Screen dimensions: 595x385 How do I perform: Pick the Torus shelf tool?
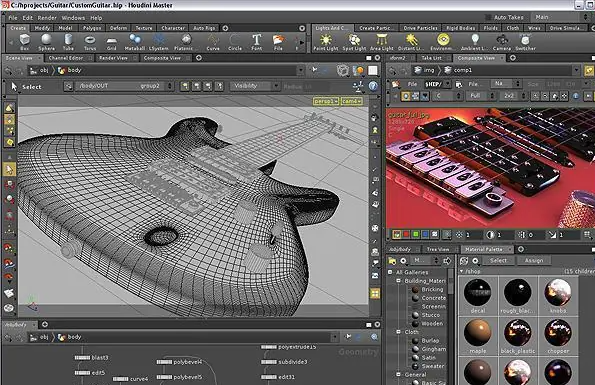tap(90, 42)
